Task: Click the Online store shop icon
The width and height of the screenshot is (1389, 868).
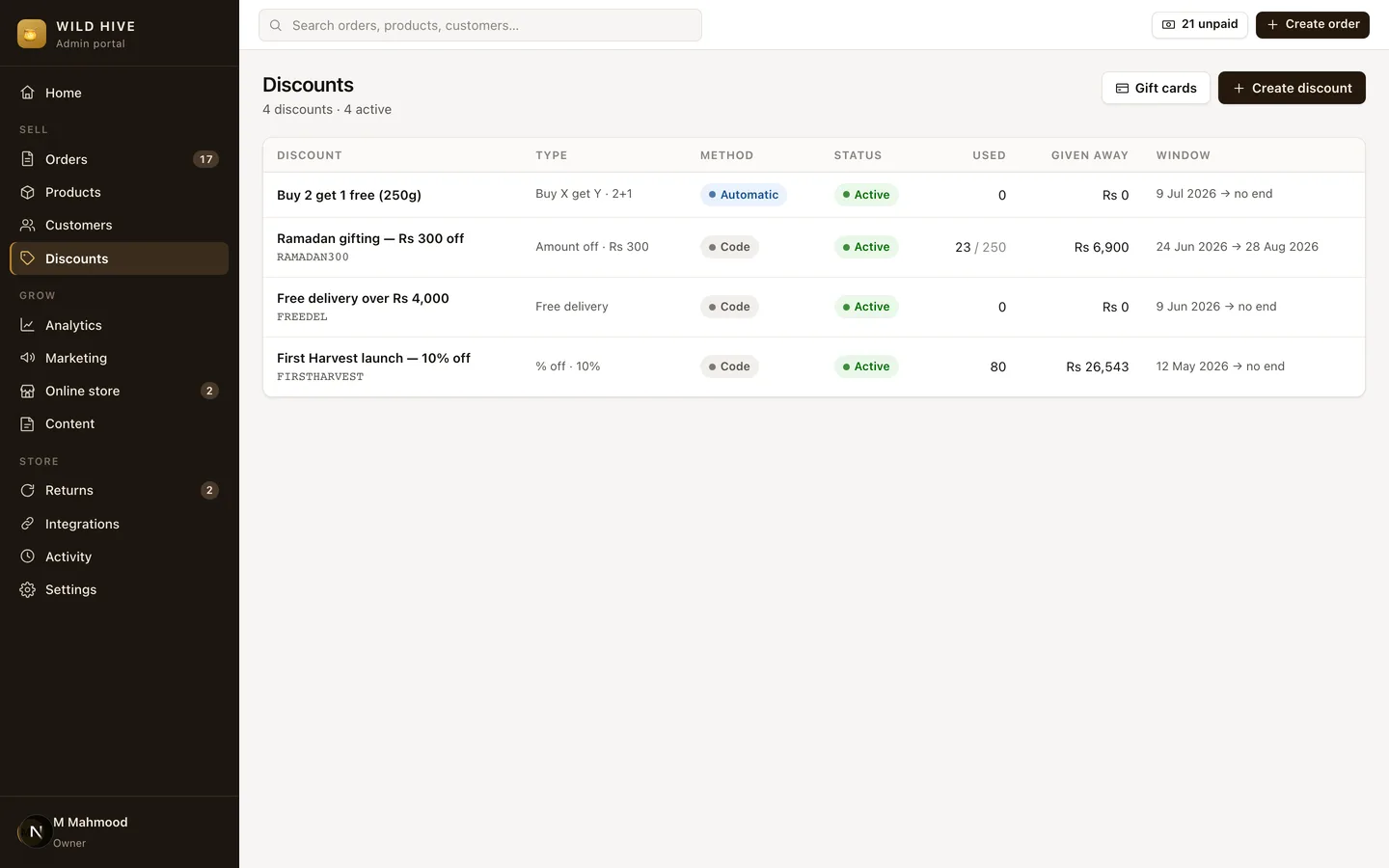Action: pos(28,391)
